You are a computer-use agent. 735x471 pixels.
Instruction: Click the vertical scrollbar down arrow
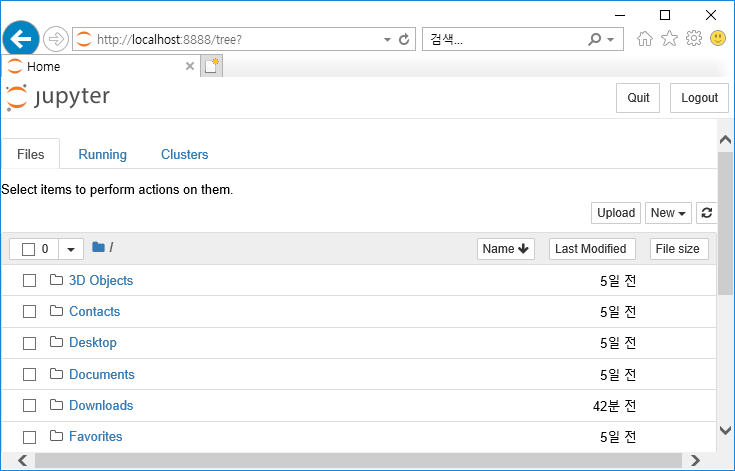point(725,430)
